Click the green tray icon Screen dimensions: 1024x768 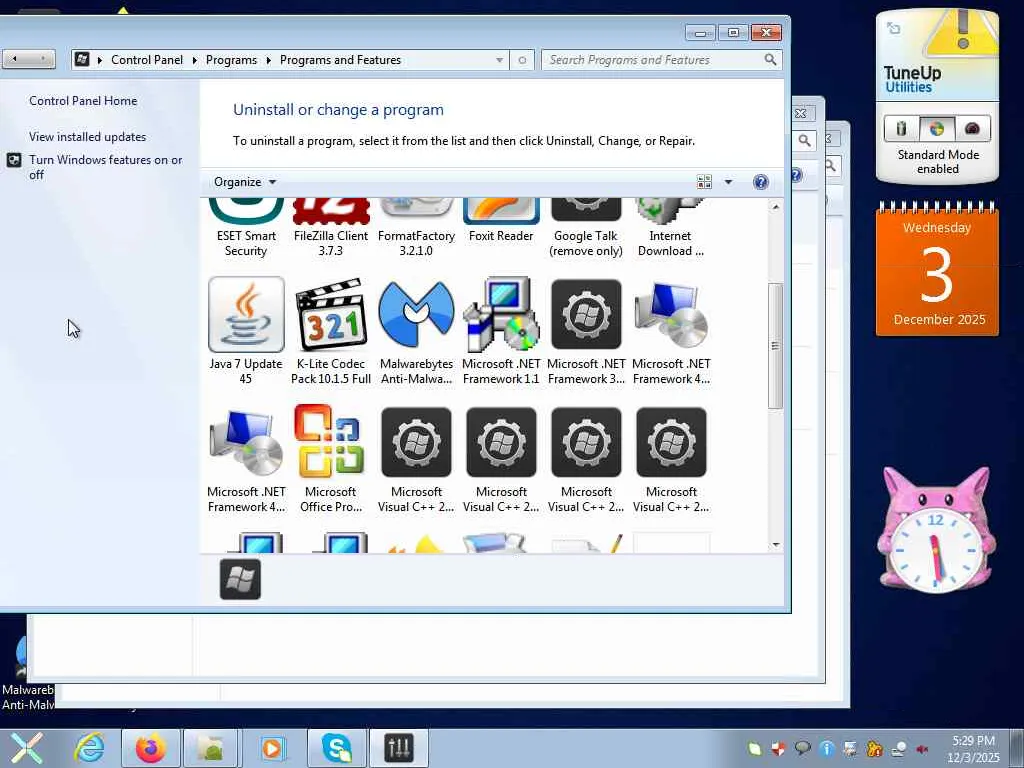pyautogui.click(x=754, y=748)
